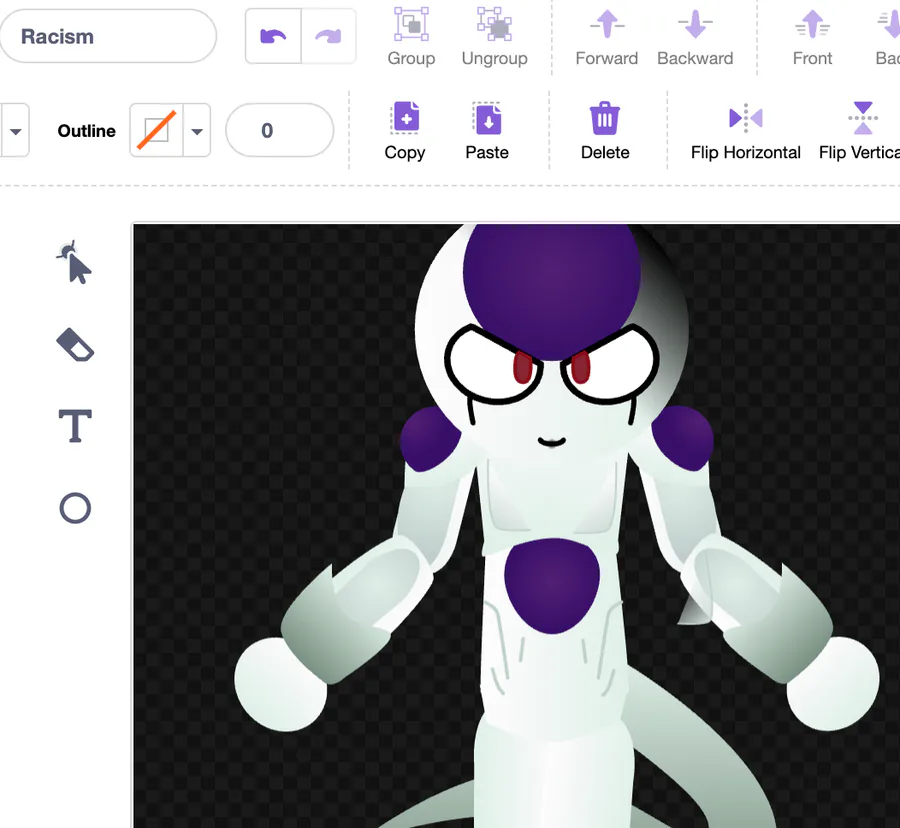This screenshot has height=828, width=900.
Task: Click the purple chest gem on the character
Action: tap(552, 585)
